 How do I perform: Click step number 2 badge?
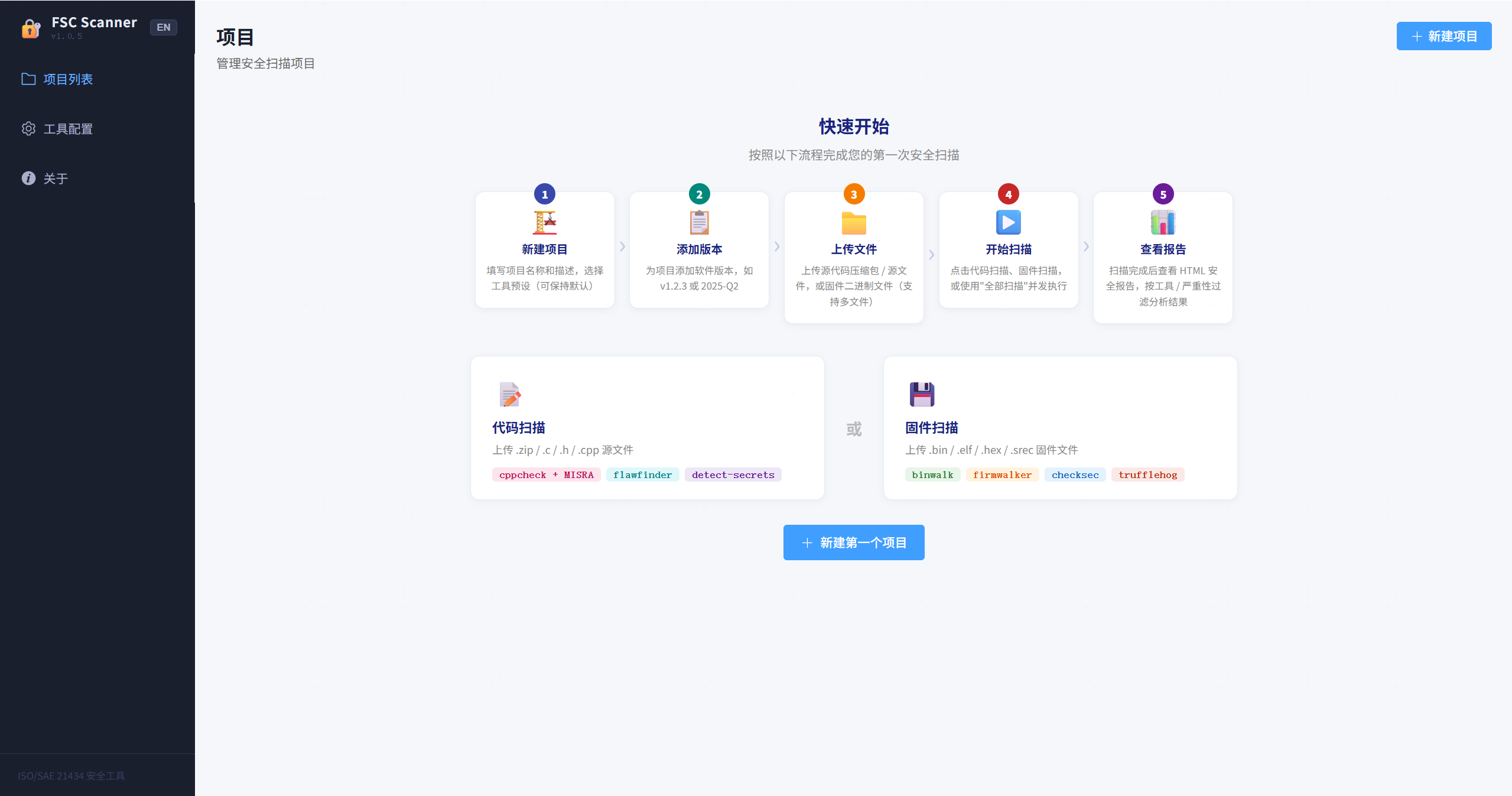tap(699, 194)
